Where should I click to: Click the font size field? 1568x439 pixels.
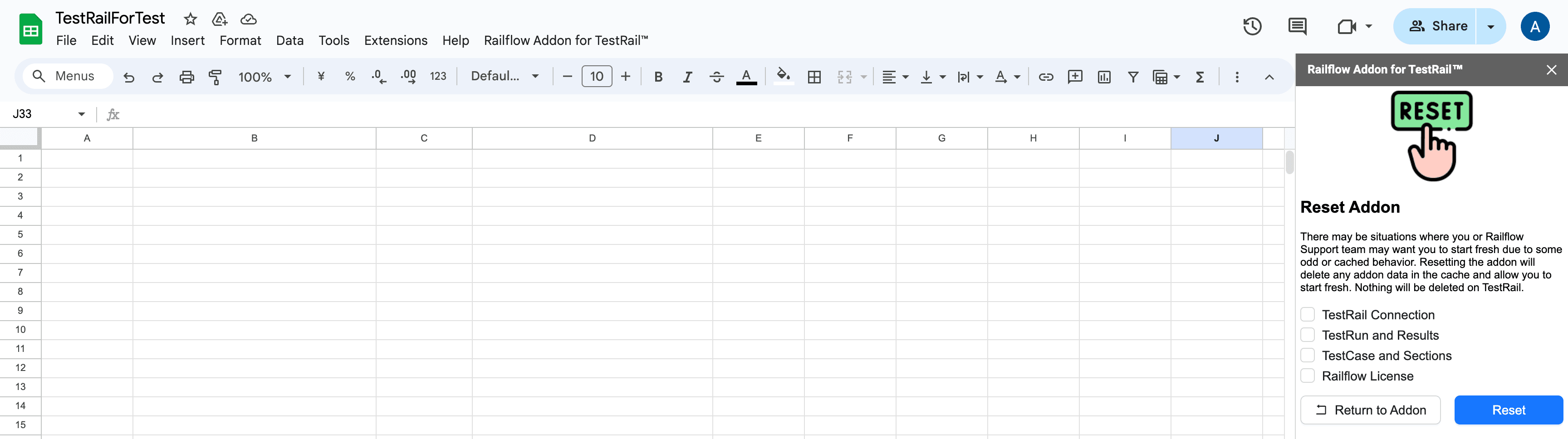coord(597,77)
